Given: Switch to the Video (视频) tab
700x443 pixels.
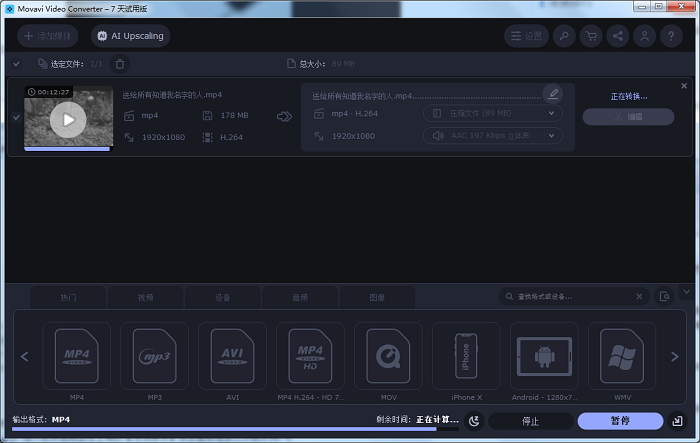Looking at the screenshot, I should point(146,297).
